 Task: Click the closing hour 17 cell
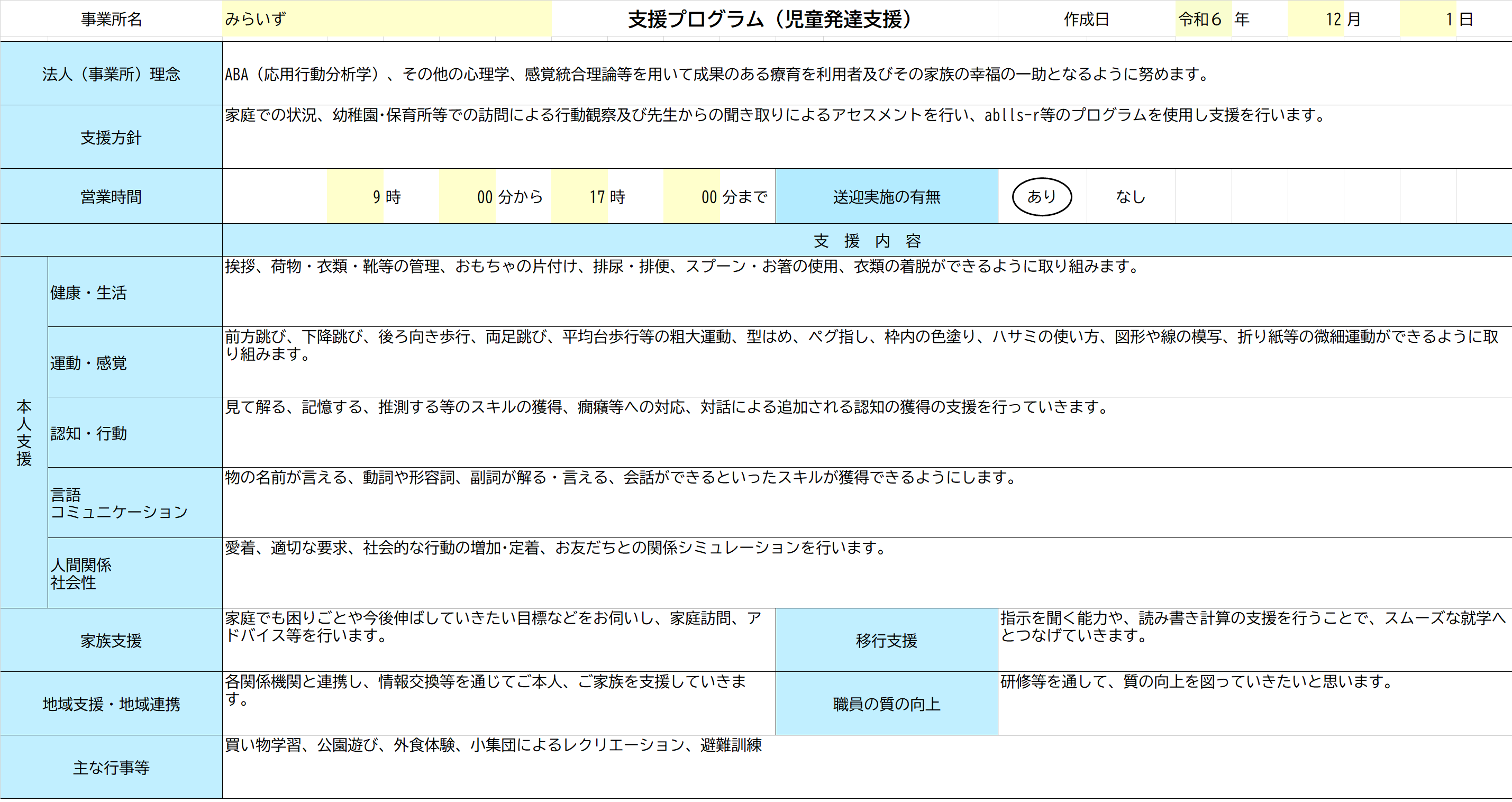[x=580, y=197]
